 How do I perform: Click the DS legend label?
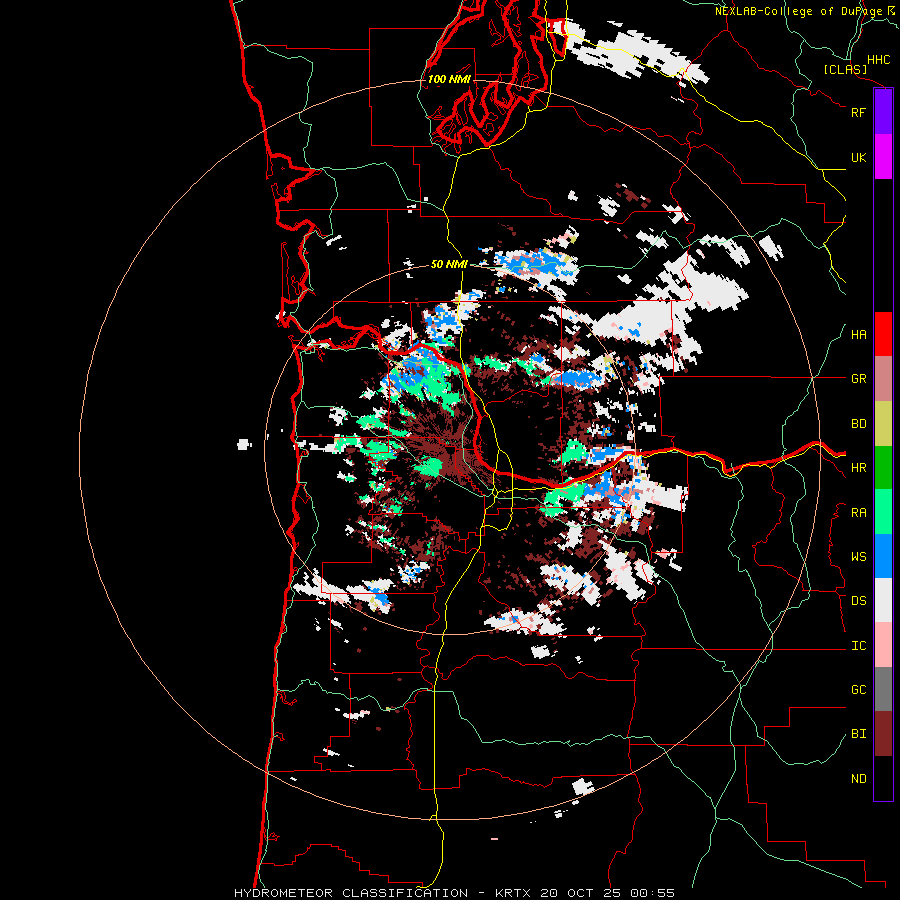(858, 601)
